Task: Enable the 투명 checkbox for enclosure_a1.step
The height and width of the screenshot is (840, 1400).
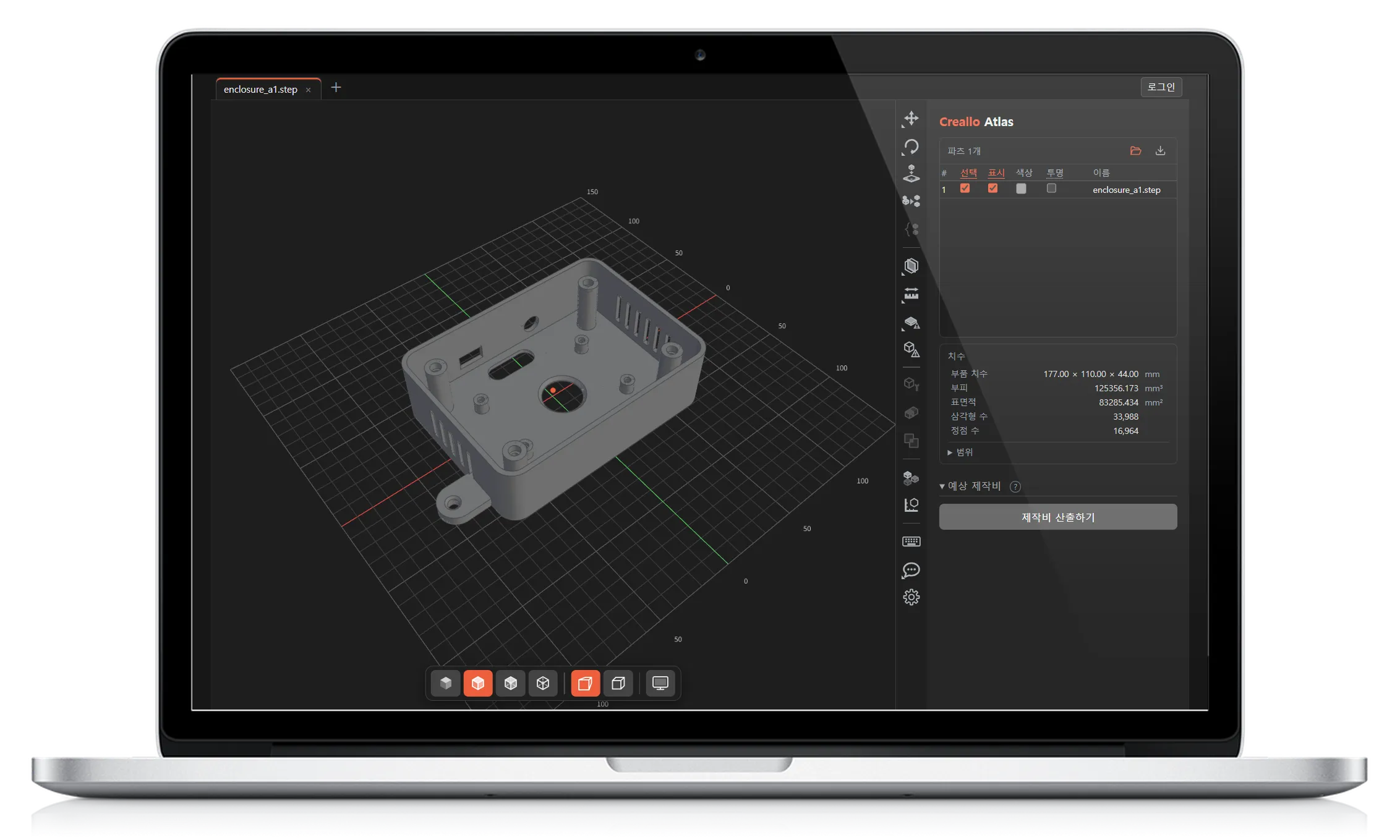Action: (1051, 189)
